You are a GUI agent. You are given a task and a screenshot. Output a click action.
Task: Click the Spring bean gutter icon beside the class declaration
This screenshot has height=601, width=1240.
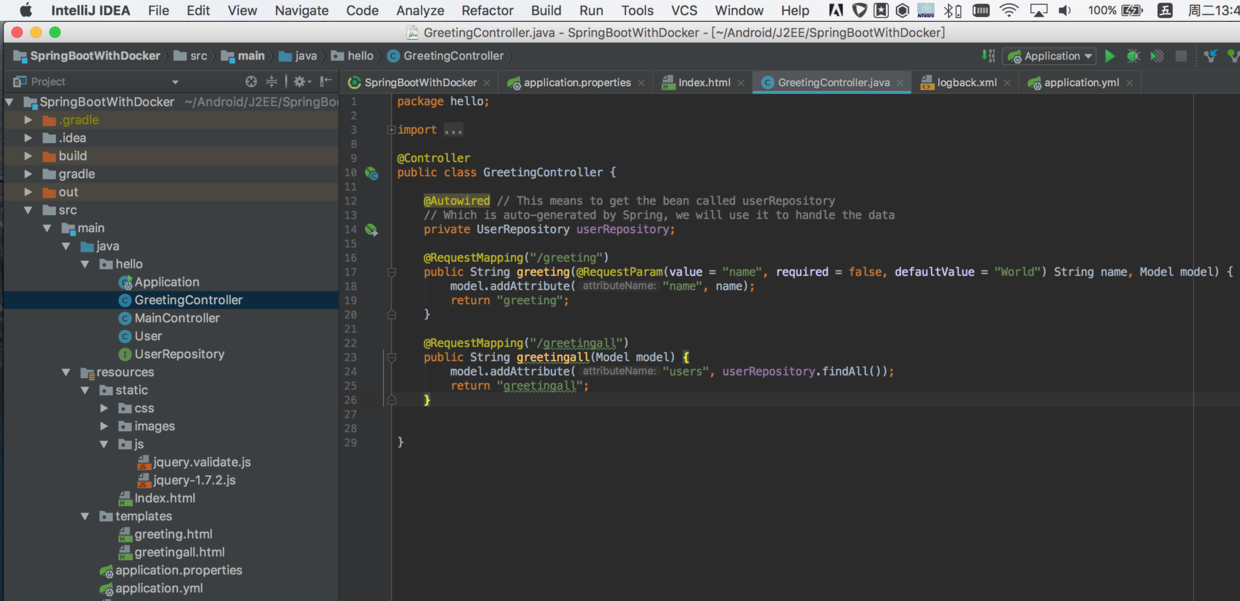point(371,173)
